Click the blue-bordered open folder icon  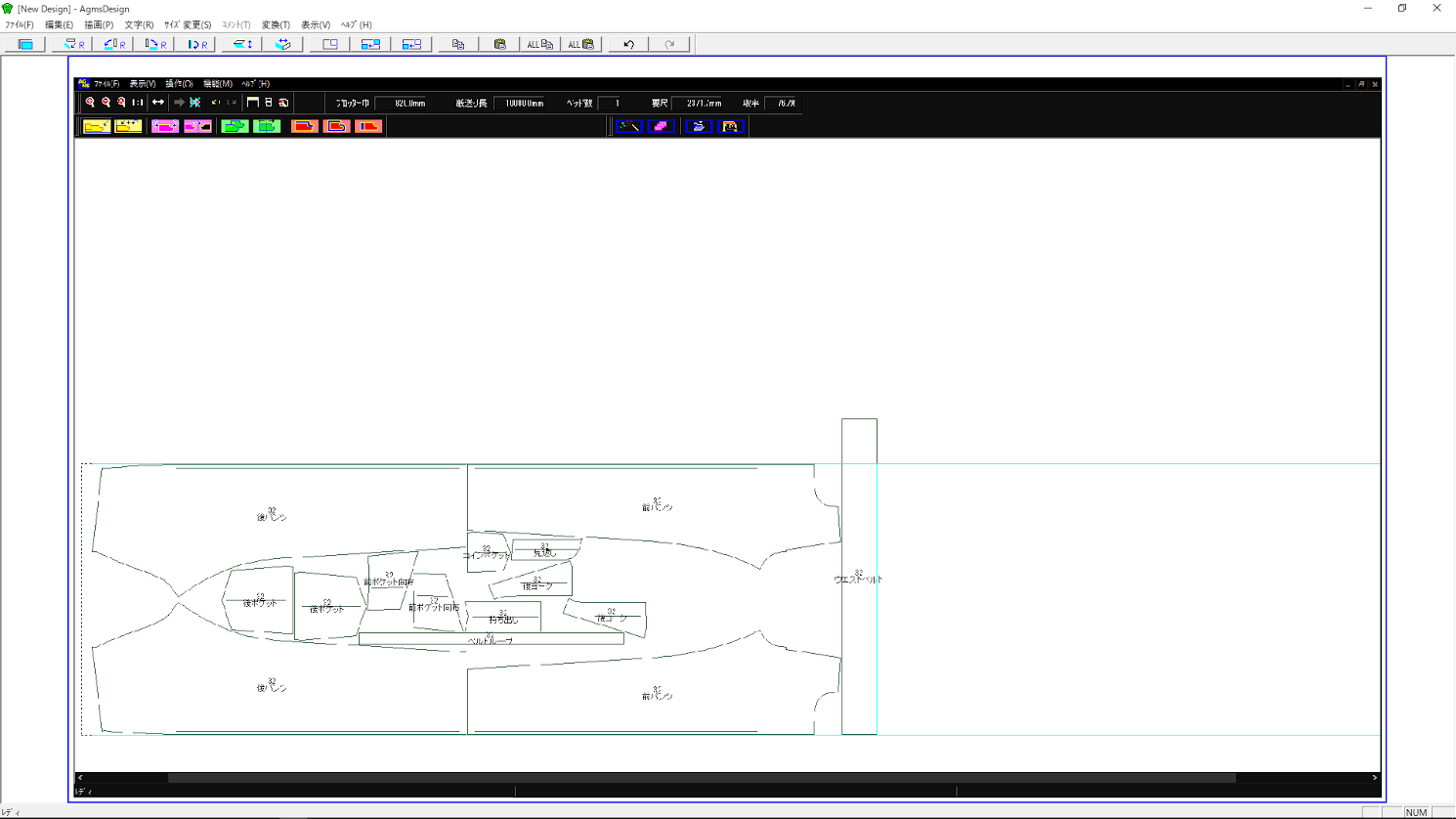(x=698, y=126)
